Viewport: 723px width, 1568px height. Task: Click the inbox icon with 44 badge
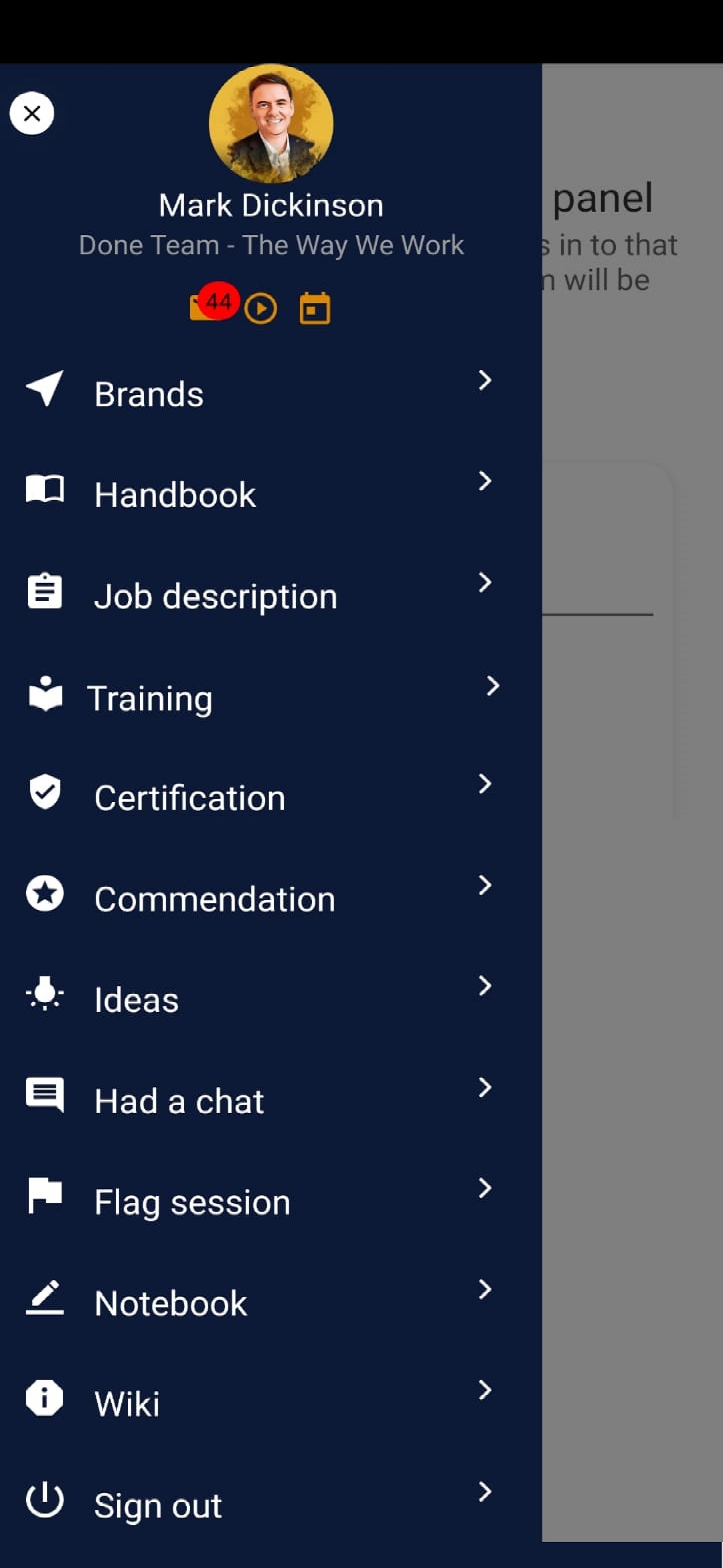207,306
